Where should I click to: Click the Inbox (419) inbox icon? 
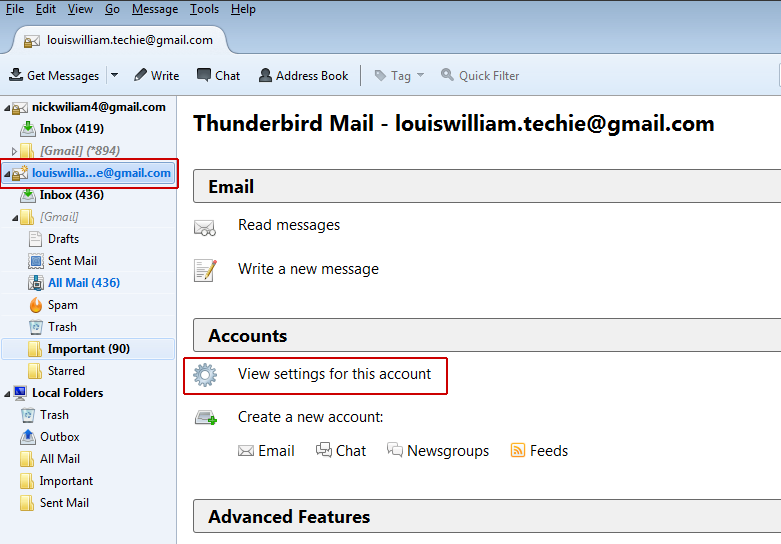point(28,129)
